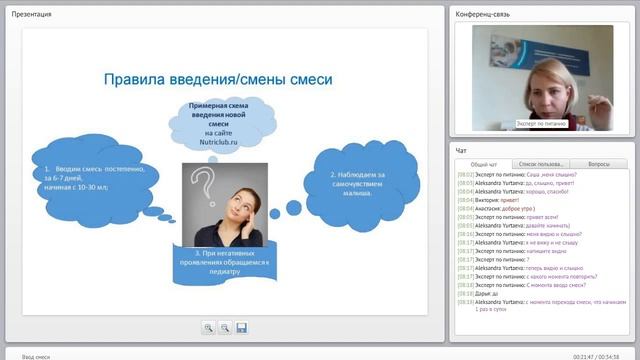This screenshot has width=640, height=360.
Task: Click chat message теперь видно и слышно
Action: [x=554, y=268]
